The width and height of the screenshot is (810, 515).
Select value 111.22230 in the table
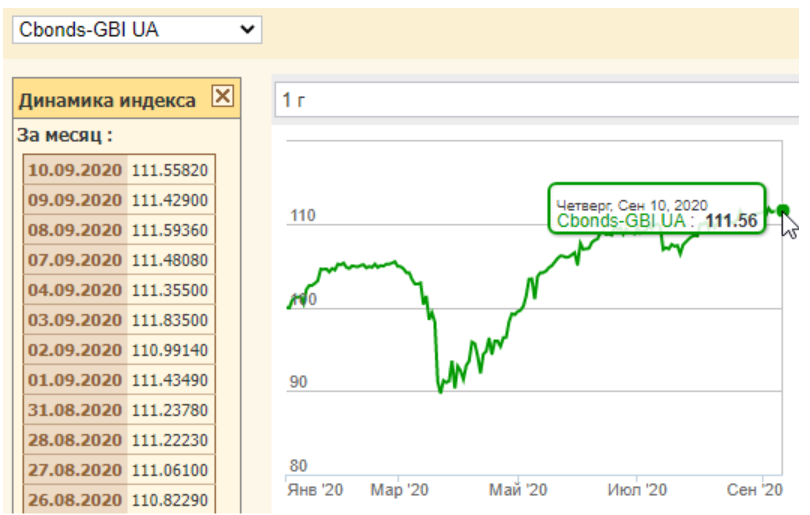coord(170,440)
